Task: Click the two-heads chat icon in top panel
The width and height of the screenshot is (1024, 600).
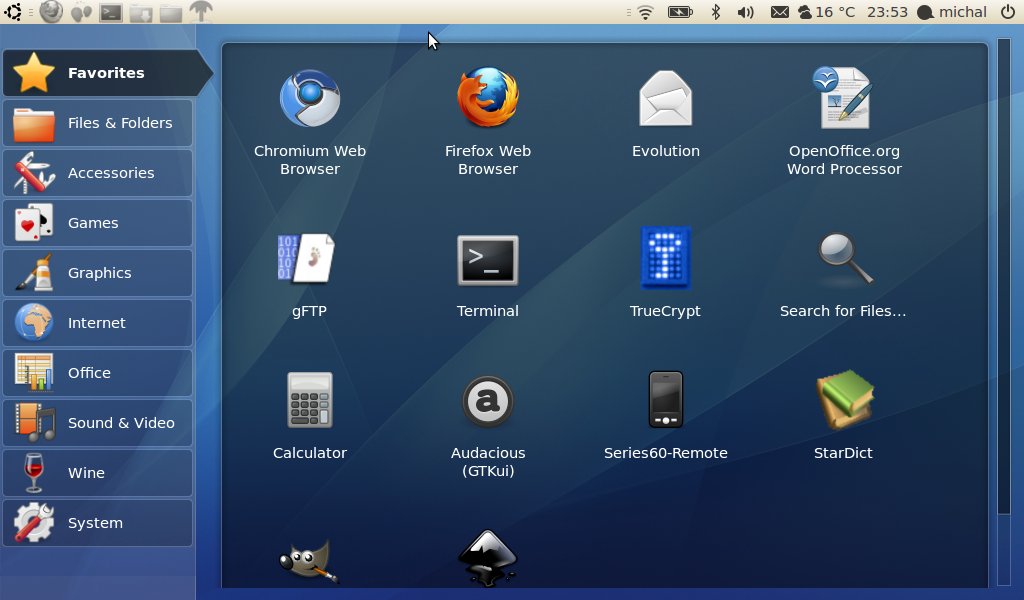Action: [x=81, y=12]
